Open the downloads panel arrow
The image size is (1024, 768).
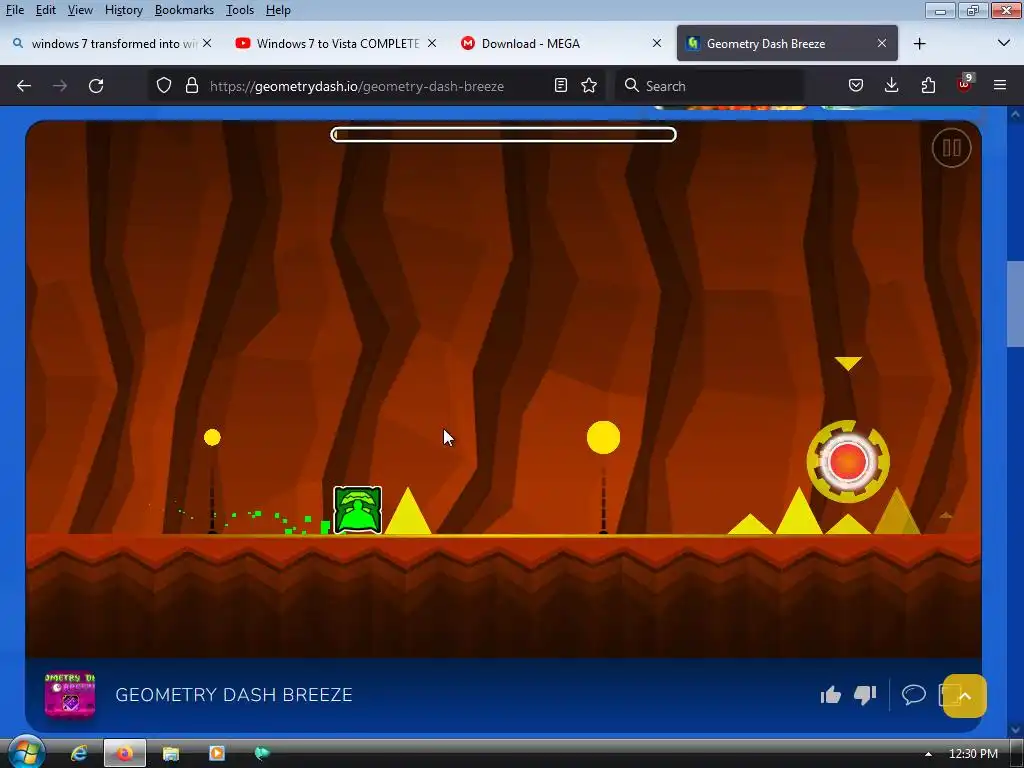click(x=891, y=86)
